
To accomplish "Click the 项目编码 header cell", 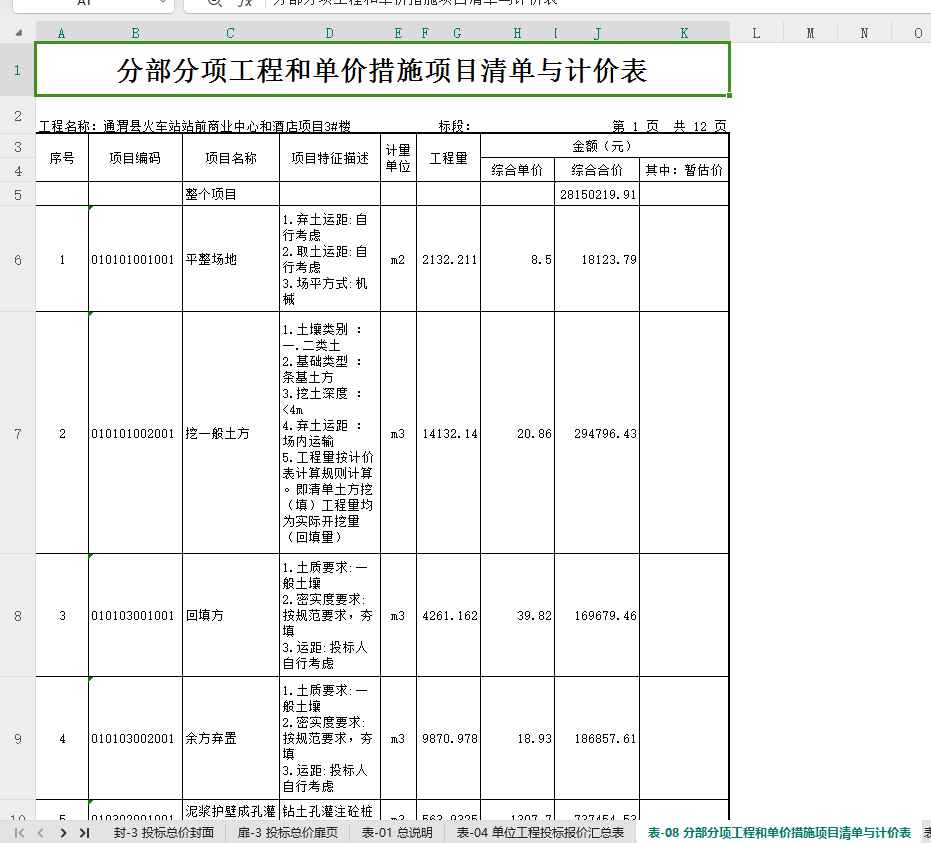I will tap(135, 158).
